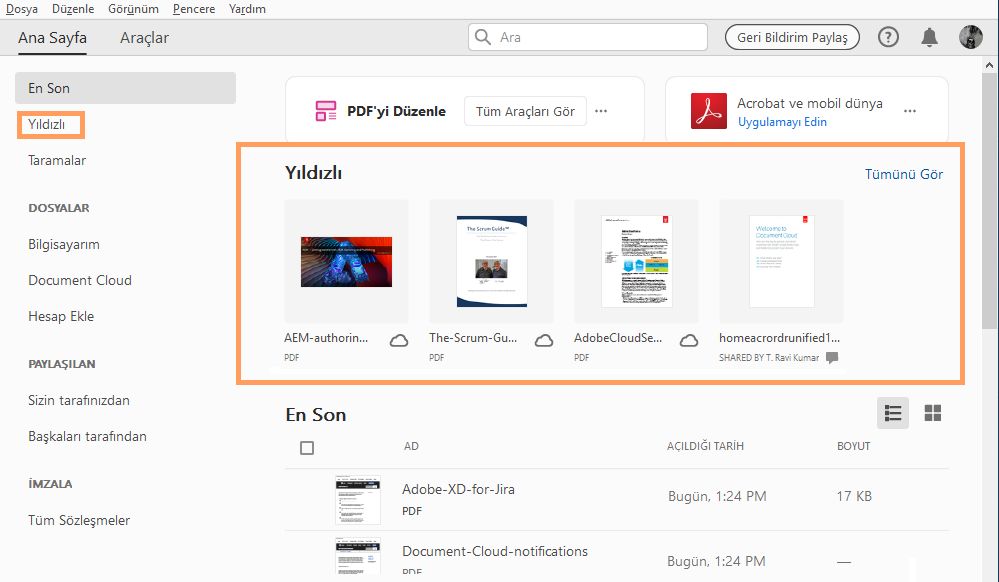Open the AdobeCloudSe thumbnail
The height and width of the screenshot is (582, 999).
[x=636, y=261]
